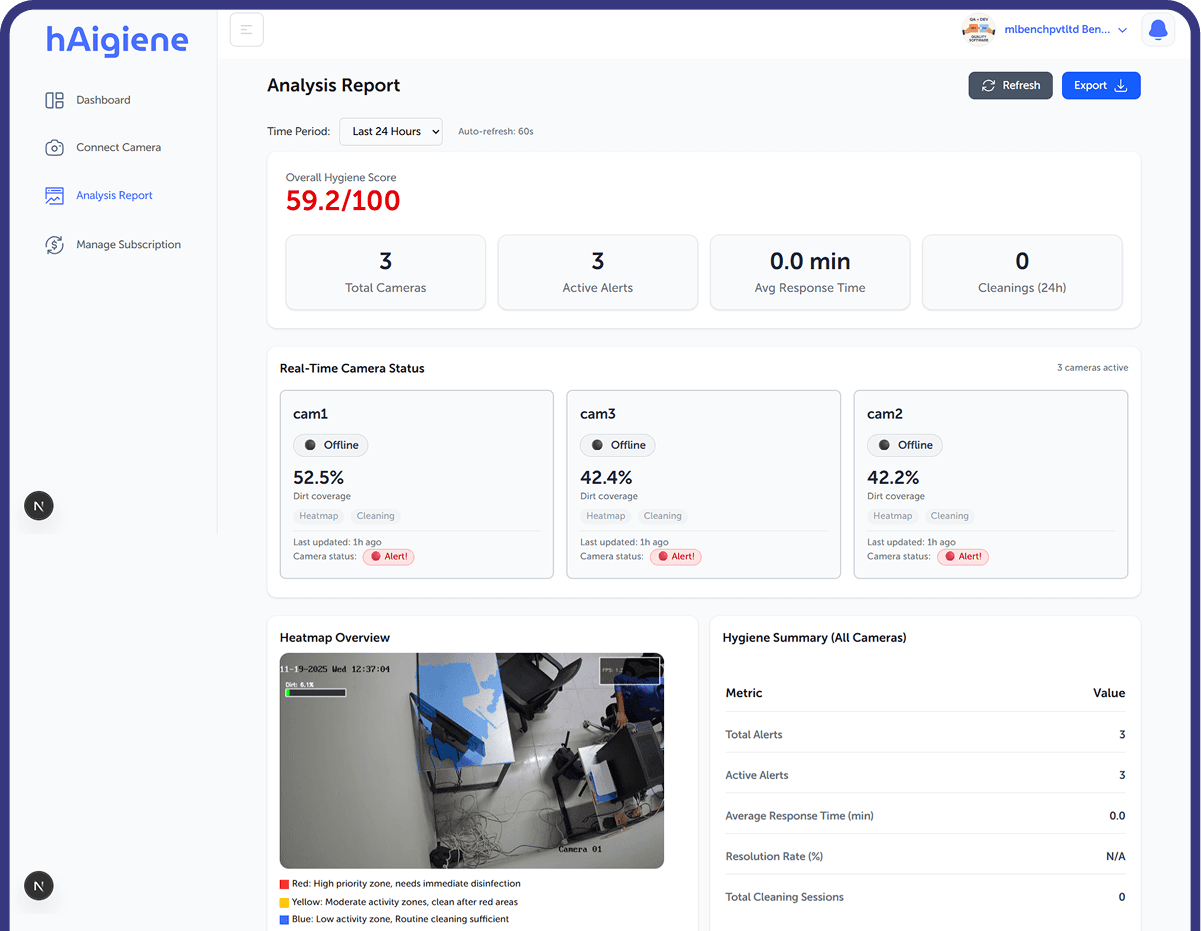This screenshot has height=931, width=1201.
Task: Expand the account menu chevron
Action: pyautogui.click(x=1124, y=29)
